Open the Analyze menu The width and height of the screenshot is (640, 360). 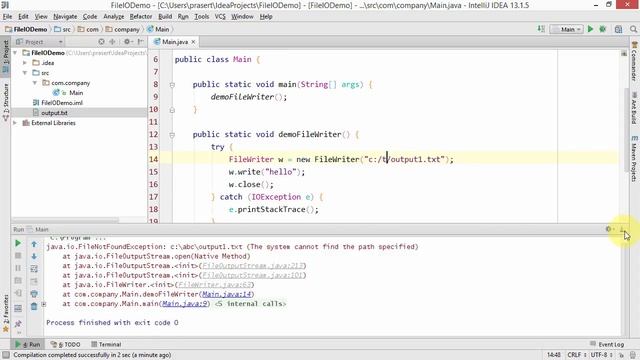pos(113,17)
